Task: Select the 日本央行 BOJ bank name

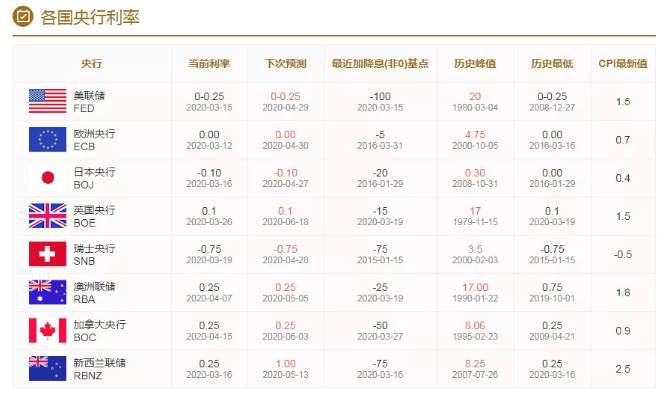Action: 94,178
